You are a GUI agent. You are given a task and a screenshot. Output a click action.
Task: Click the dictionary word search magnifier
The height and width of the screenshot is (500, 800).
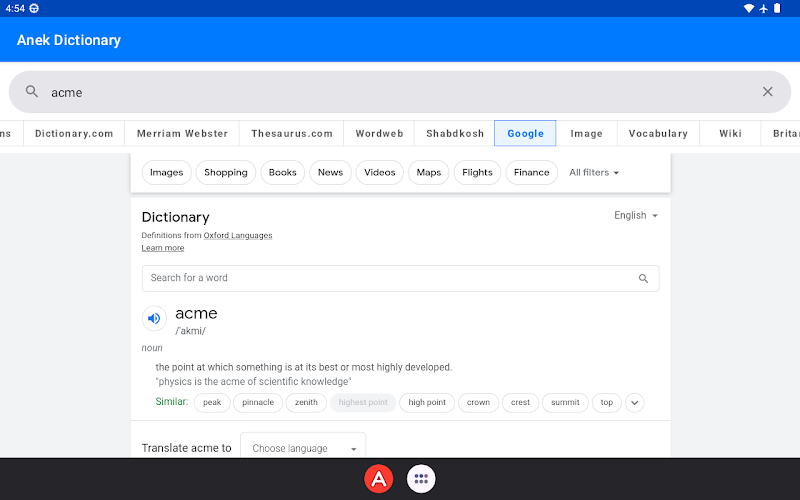(643, 278)
